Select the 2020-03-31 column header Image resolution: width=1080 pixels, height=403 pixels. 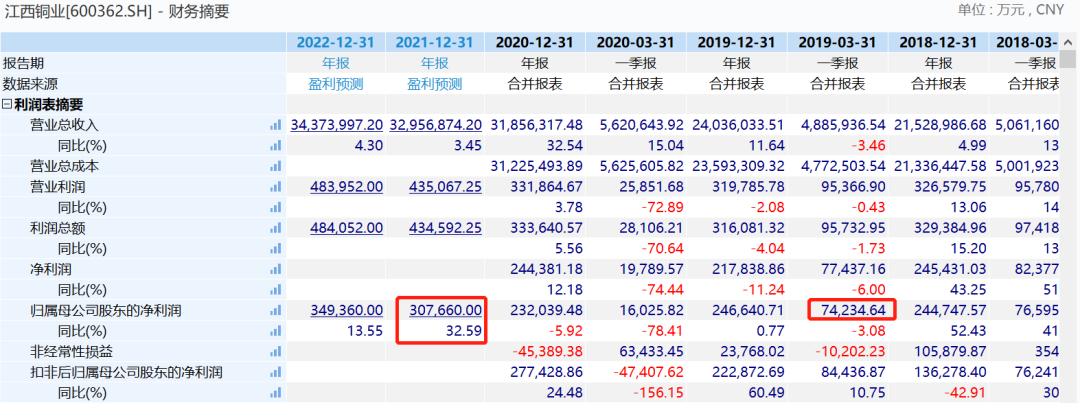point(636,42)
